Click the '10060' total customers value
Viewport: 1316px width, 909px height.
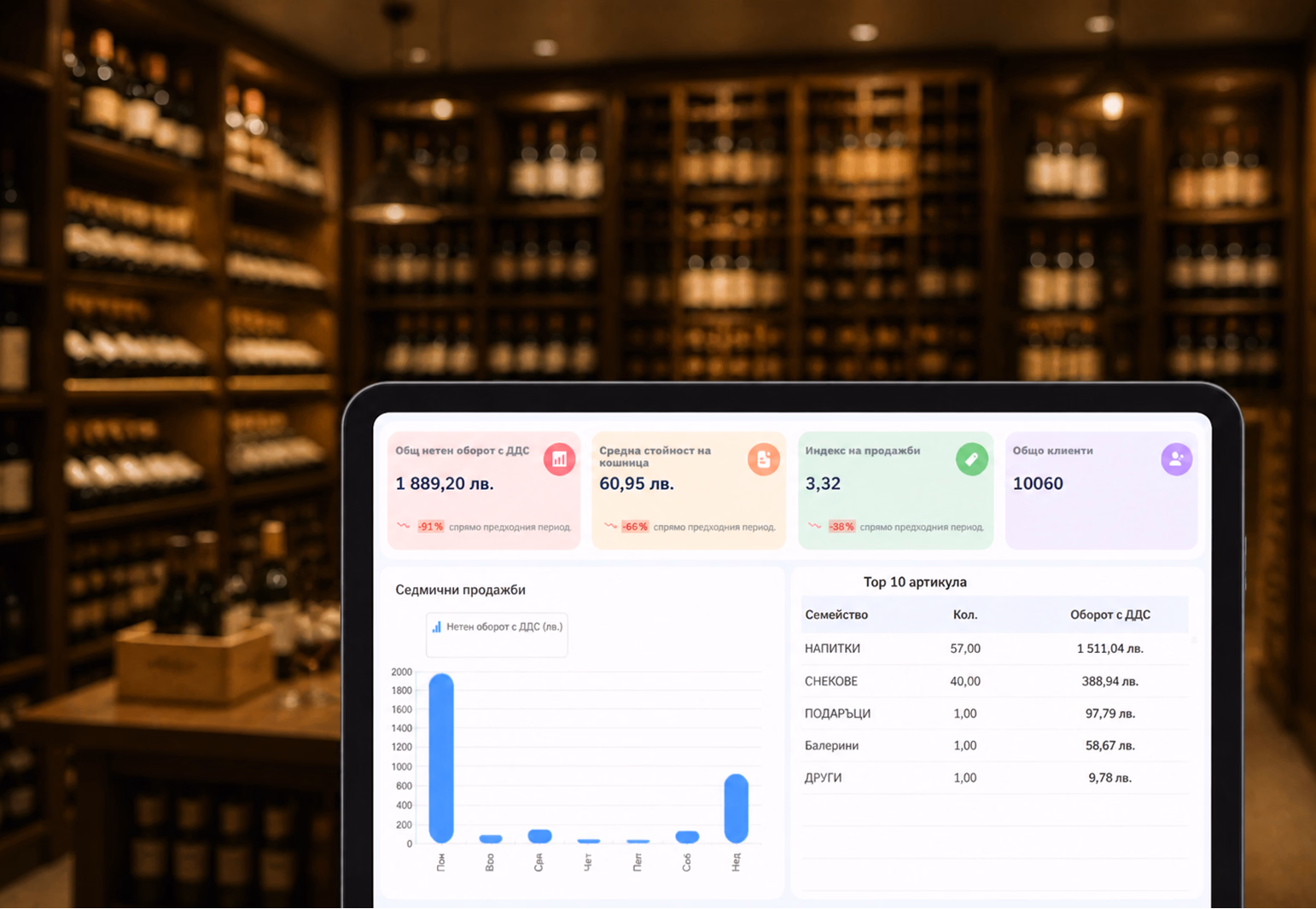(x=1038, y=483)
